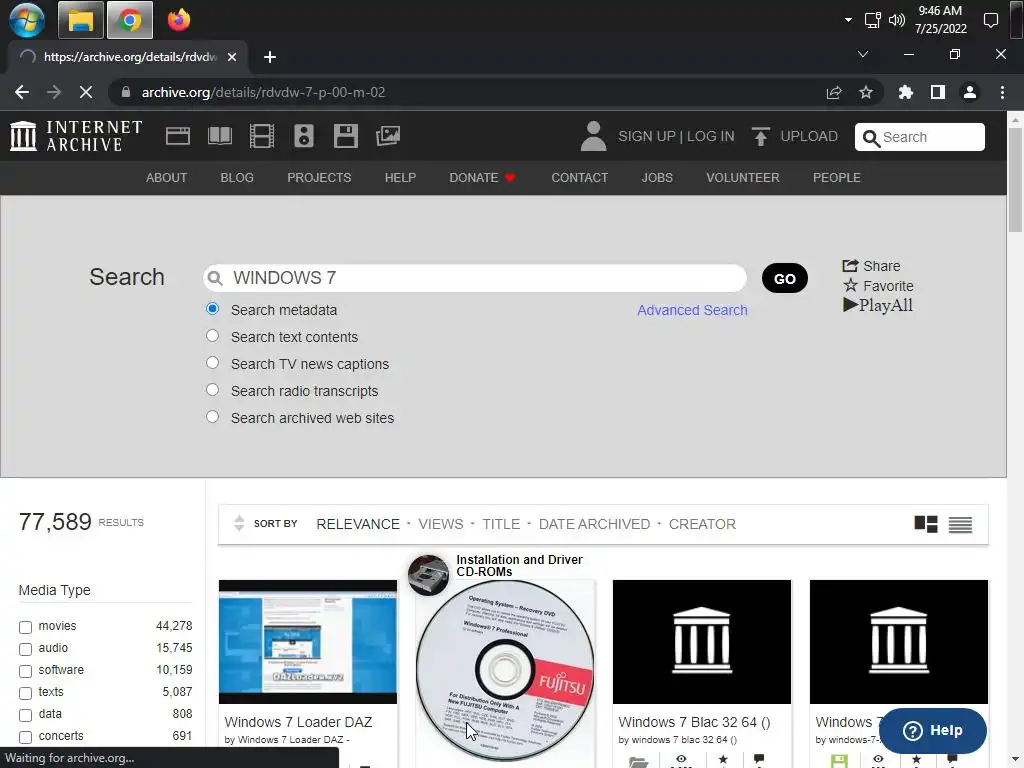Switch to list view layout
Image resolution: width=1024 pixels, height=768 pixels.
[960, 524]
